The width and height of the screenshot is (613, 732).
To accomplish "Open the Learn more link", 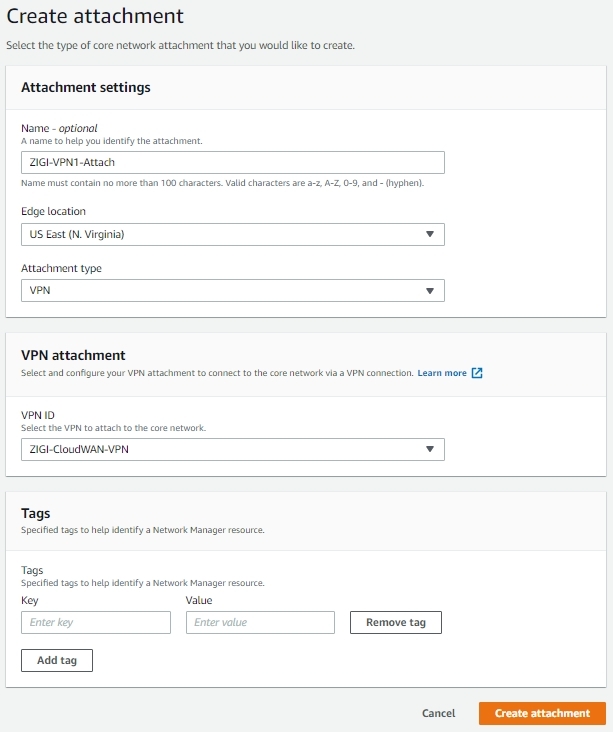I will tap(442, 373).
